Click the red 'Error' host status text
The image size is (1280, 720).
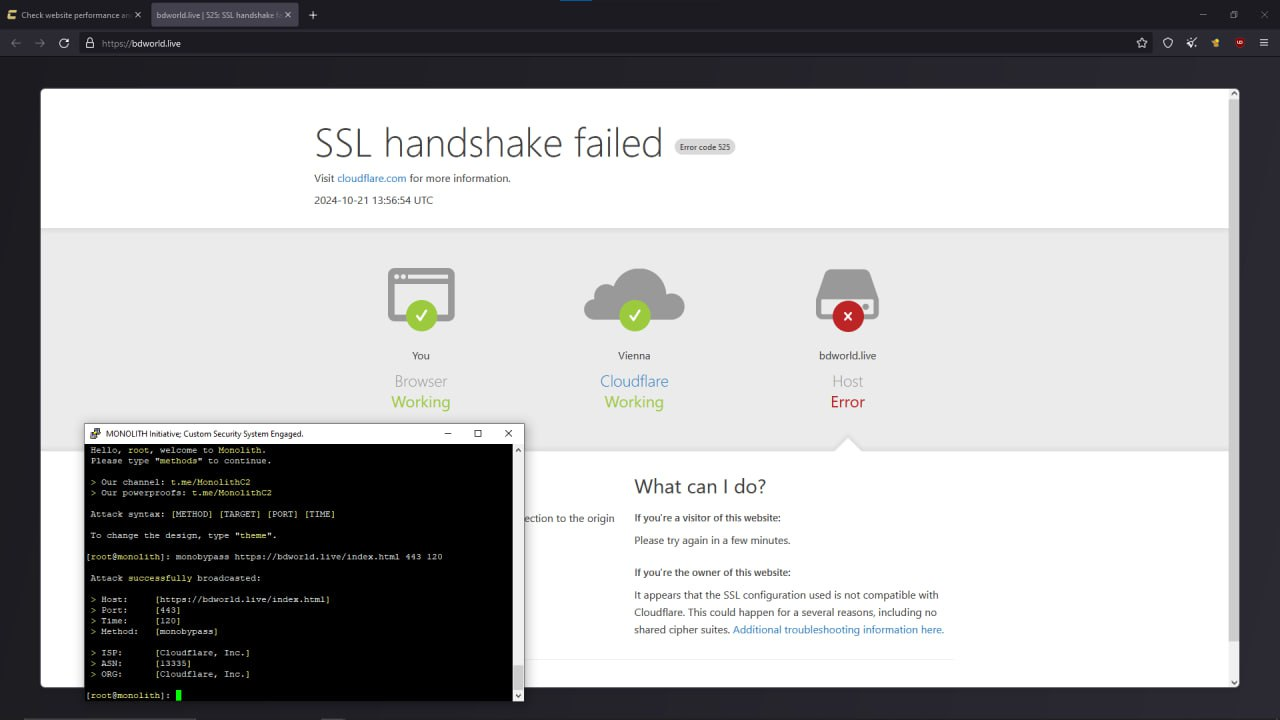847,402
